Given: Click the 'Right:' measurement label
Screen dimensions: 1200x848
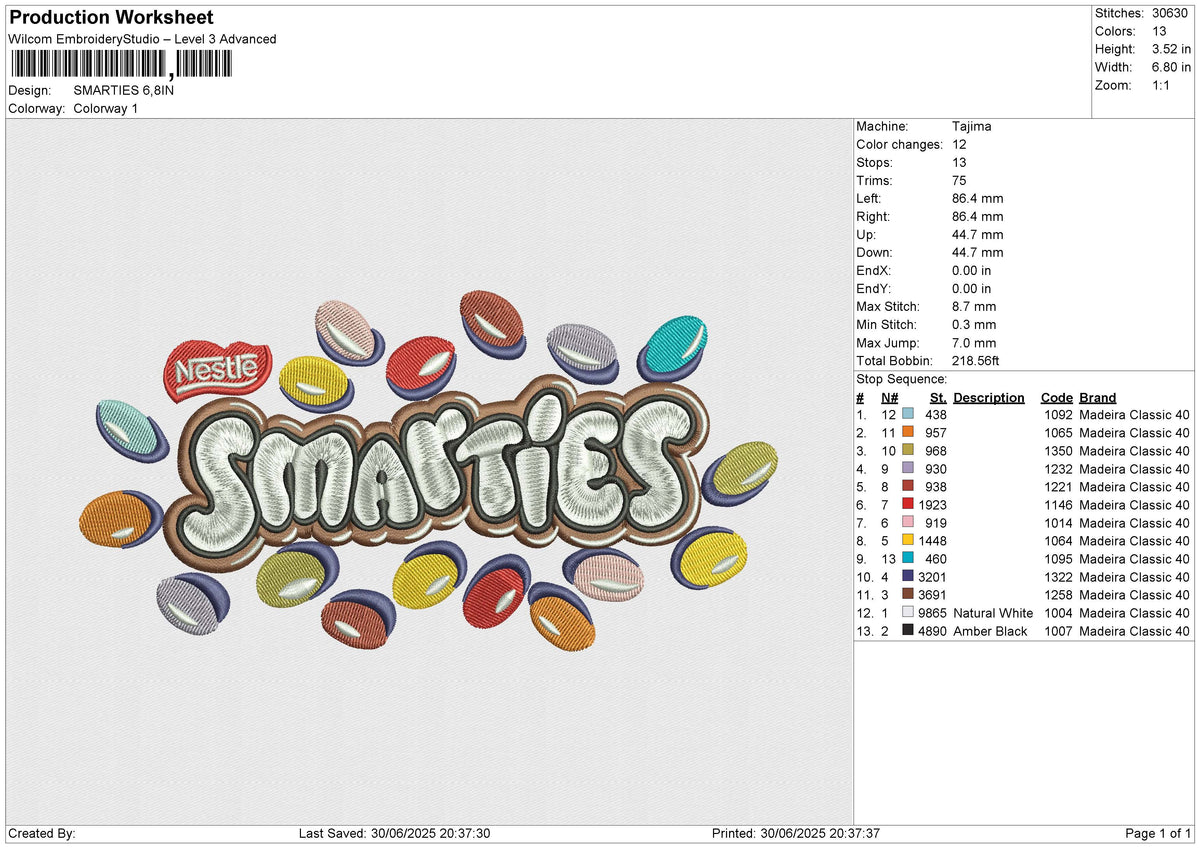Looking at the screenshot, I should tap(874, 217).
